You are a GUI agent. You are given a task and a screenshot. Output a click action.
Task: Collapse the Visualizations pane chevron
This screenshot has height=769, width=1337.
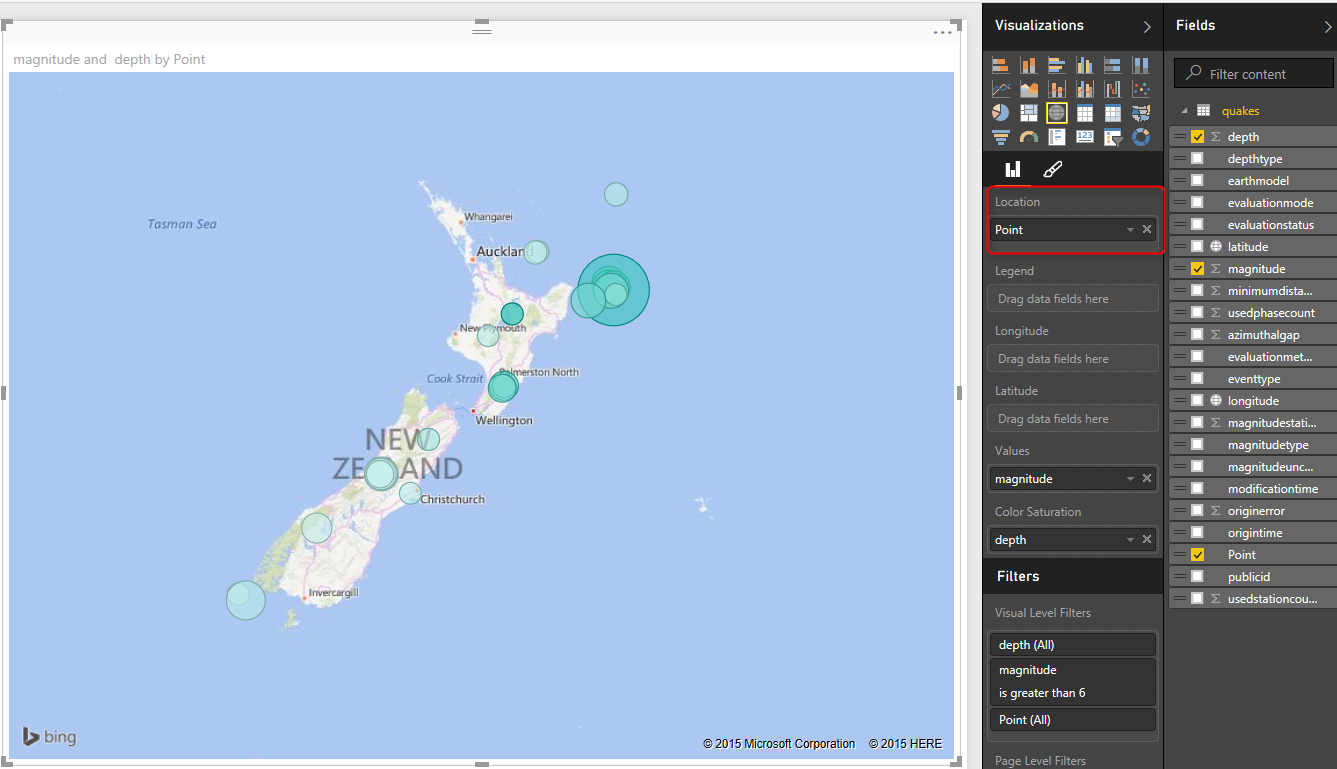pos(1147,27)
